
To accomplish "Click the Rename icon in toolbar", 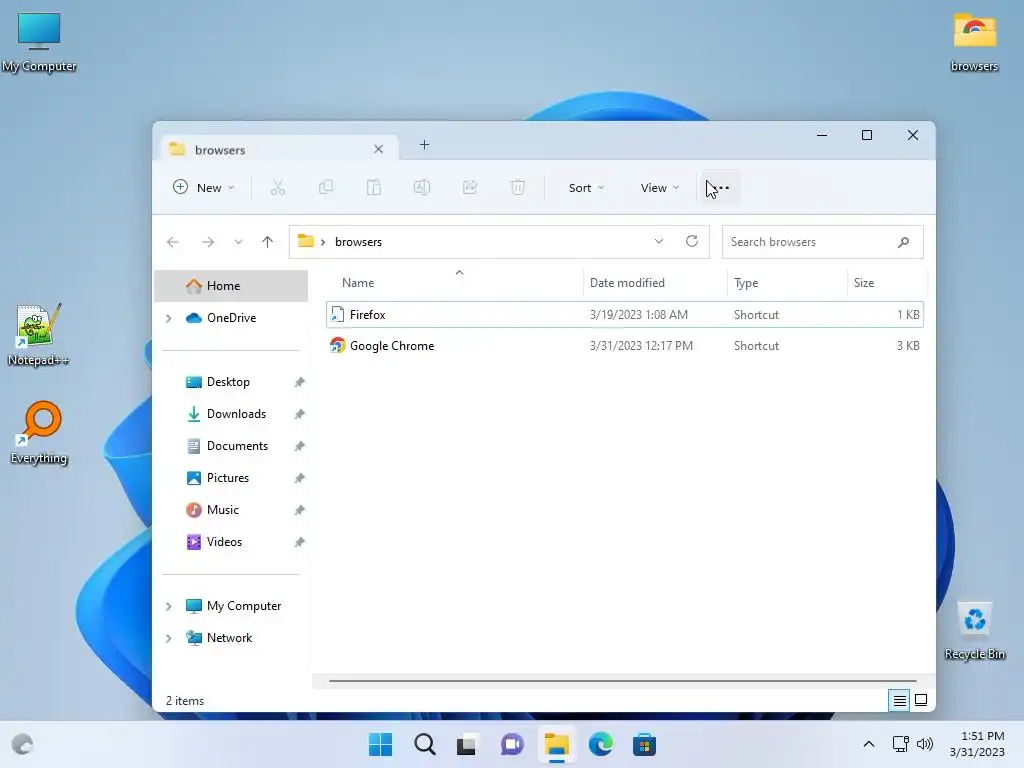I will tap(422, 188).
